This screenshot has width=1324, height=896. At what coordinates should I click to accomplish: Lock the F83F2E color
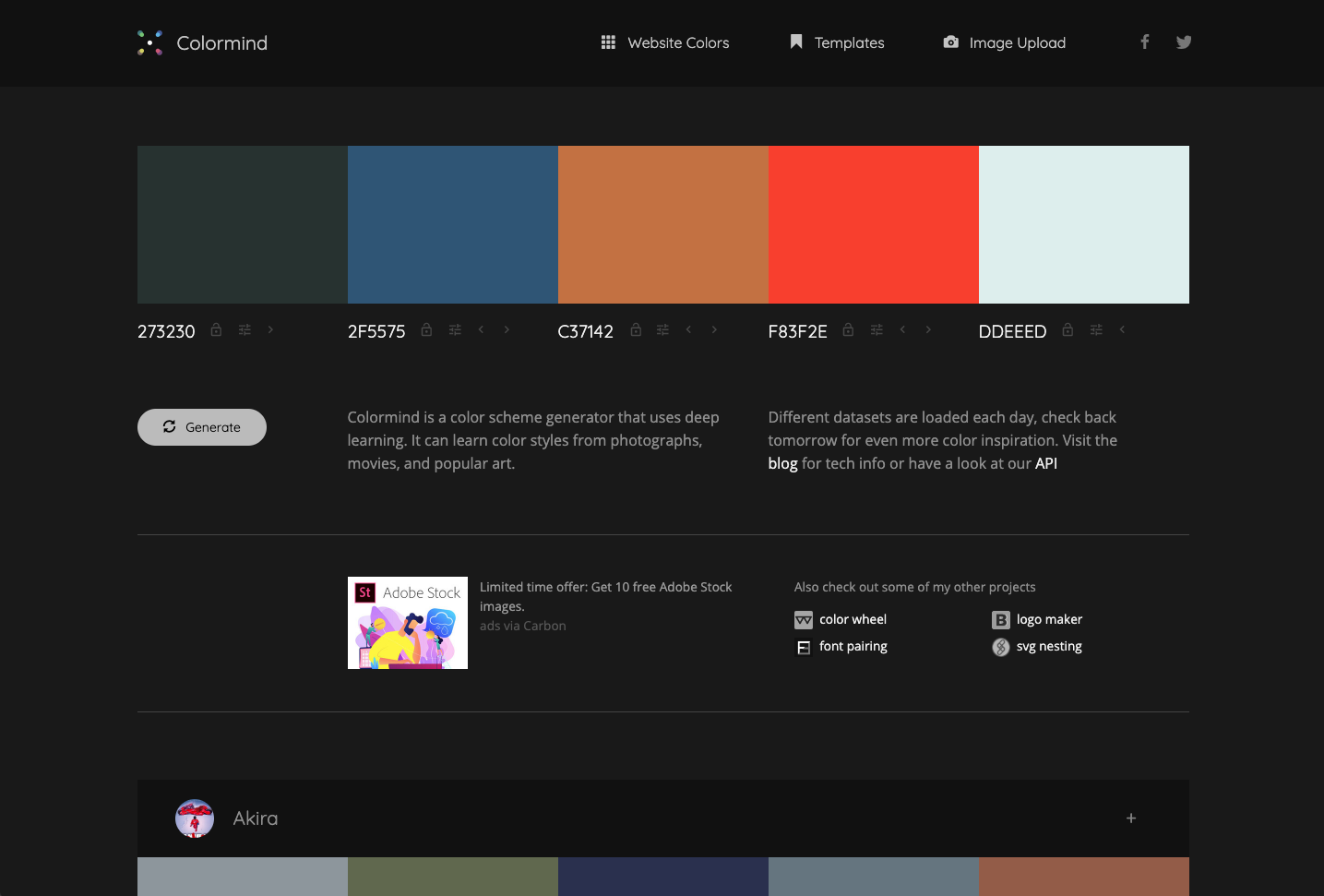[x=848, y=329]
